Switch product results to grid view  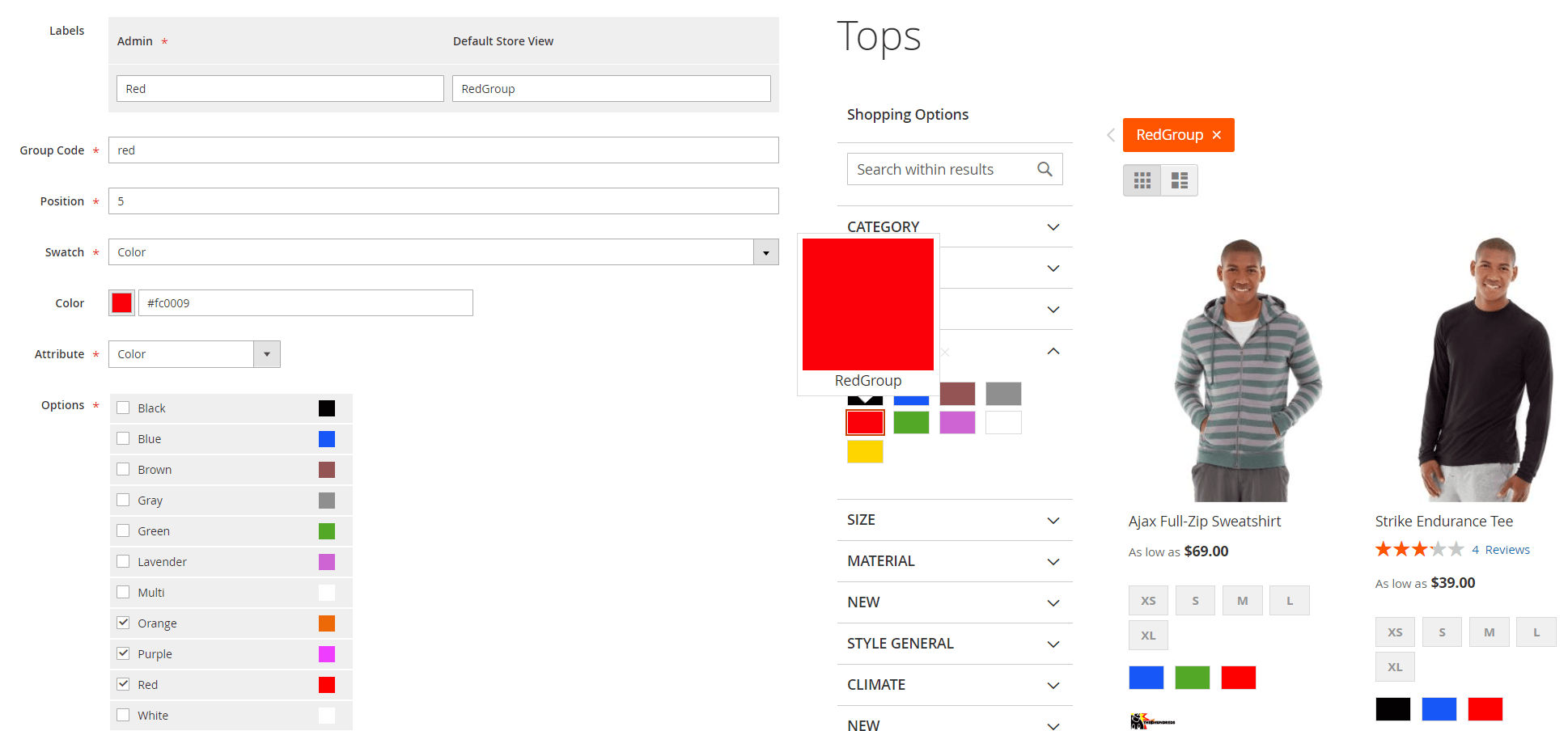tap(1142, 180)
